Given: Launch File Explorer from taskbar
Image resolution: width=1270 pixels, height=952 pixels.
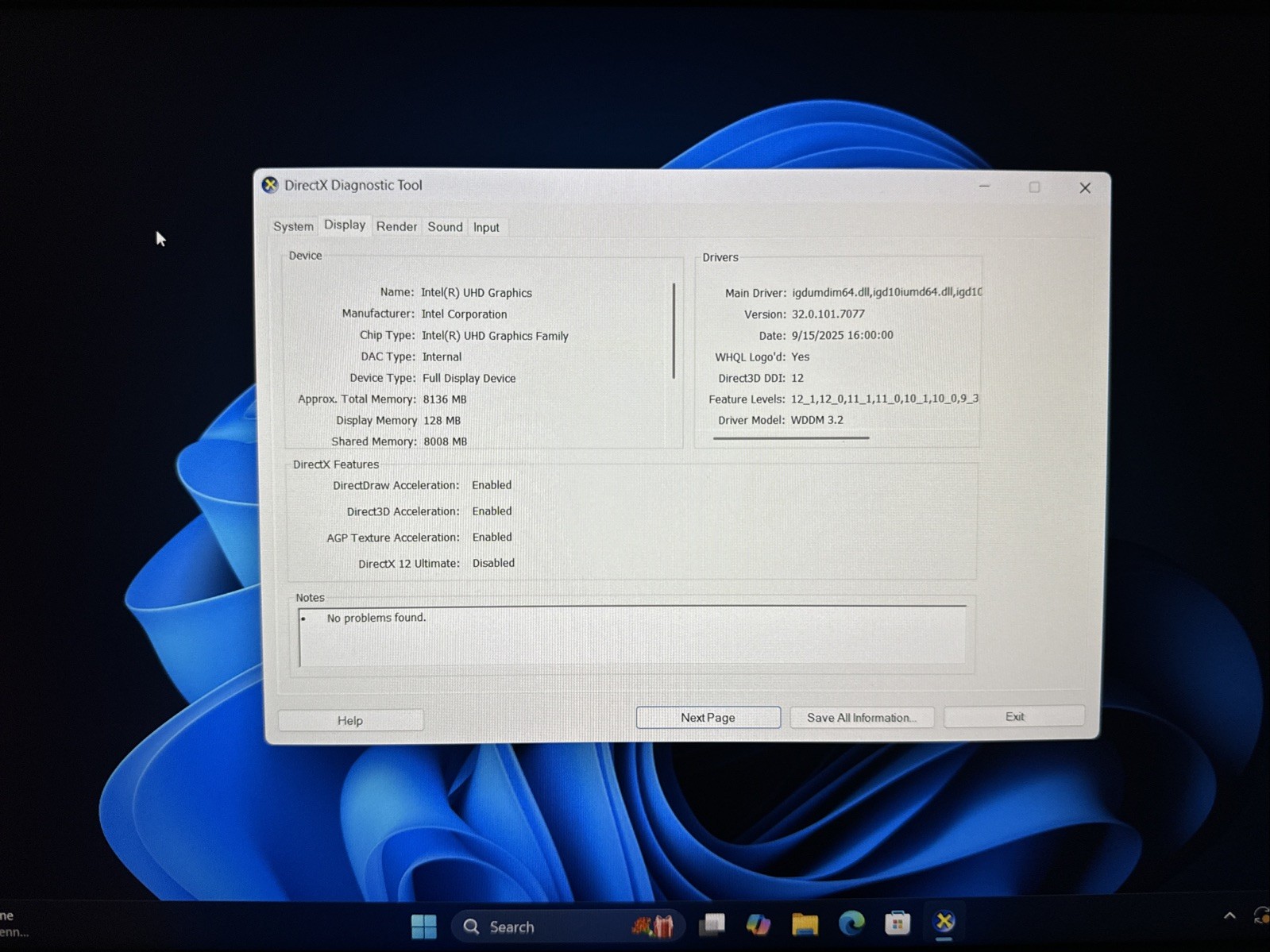Looking at the screenshot, I should click(x=805, y=924).
